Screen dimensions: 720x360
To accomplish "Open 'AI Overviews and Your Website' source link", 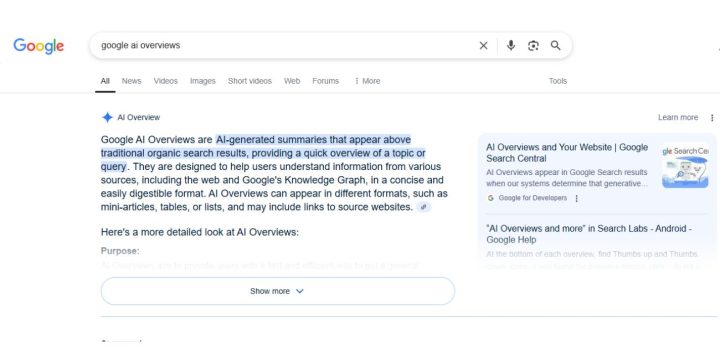I will 567,153.
